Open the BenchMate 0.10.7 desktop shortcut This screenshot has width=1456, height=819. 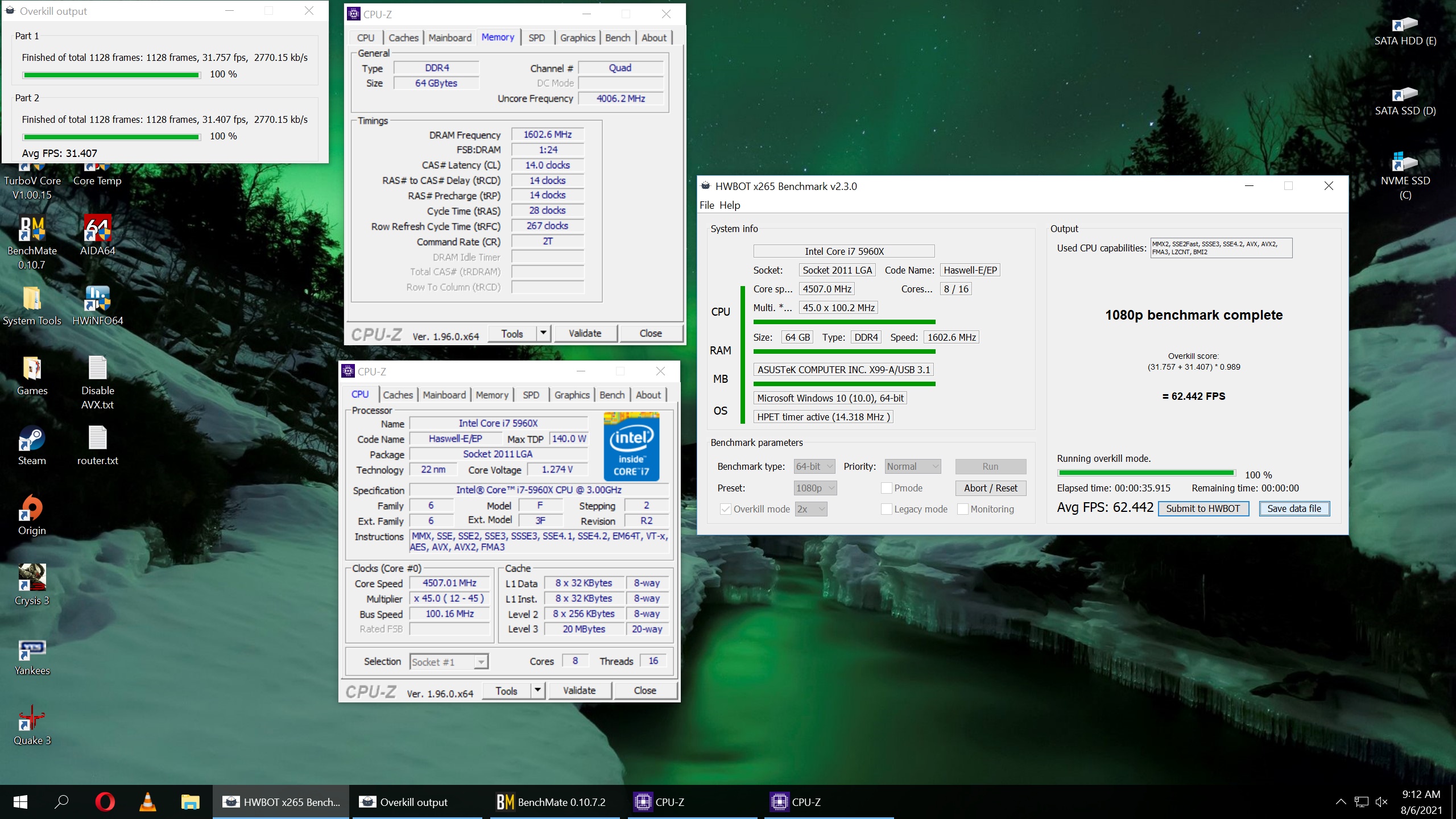(32, 243)
